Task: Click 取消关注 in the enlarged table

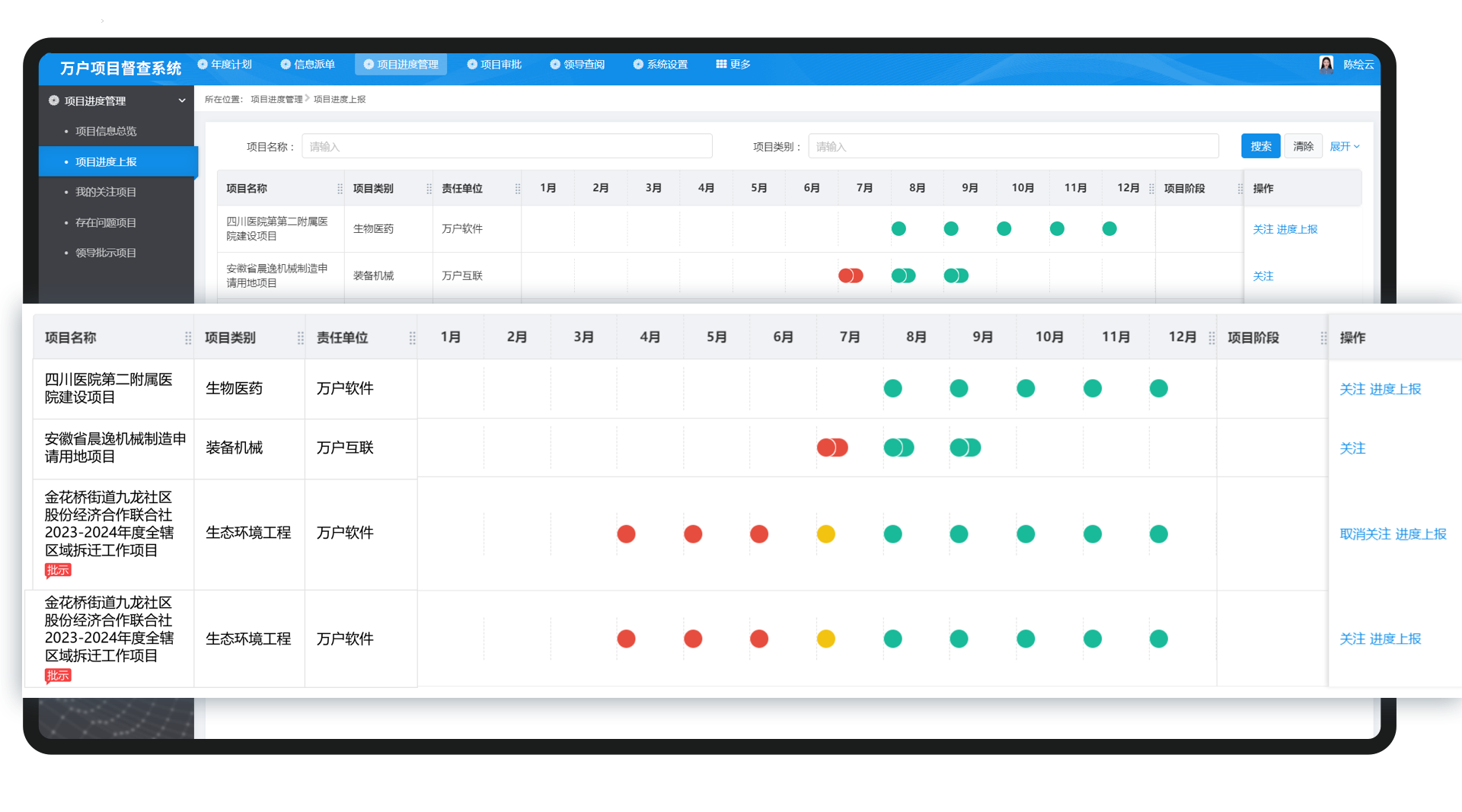Action: click(1365, 534)
